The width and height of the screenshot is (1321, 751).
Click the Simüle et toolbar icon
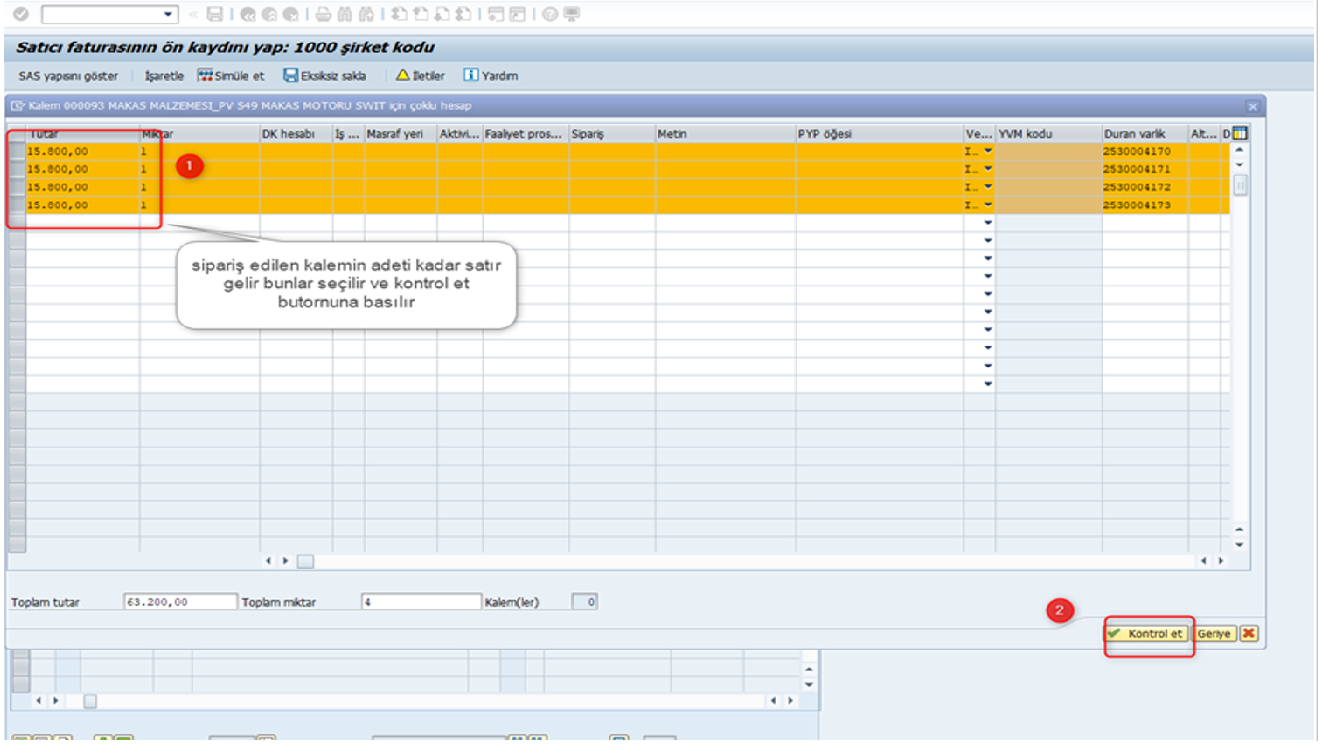coord(207,76)
